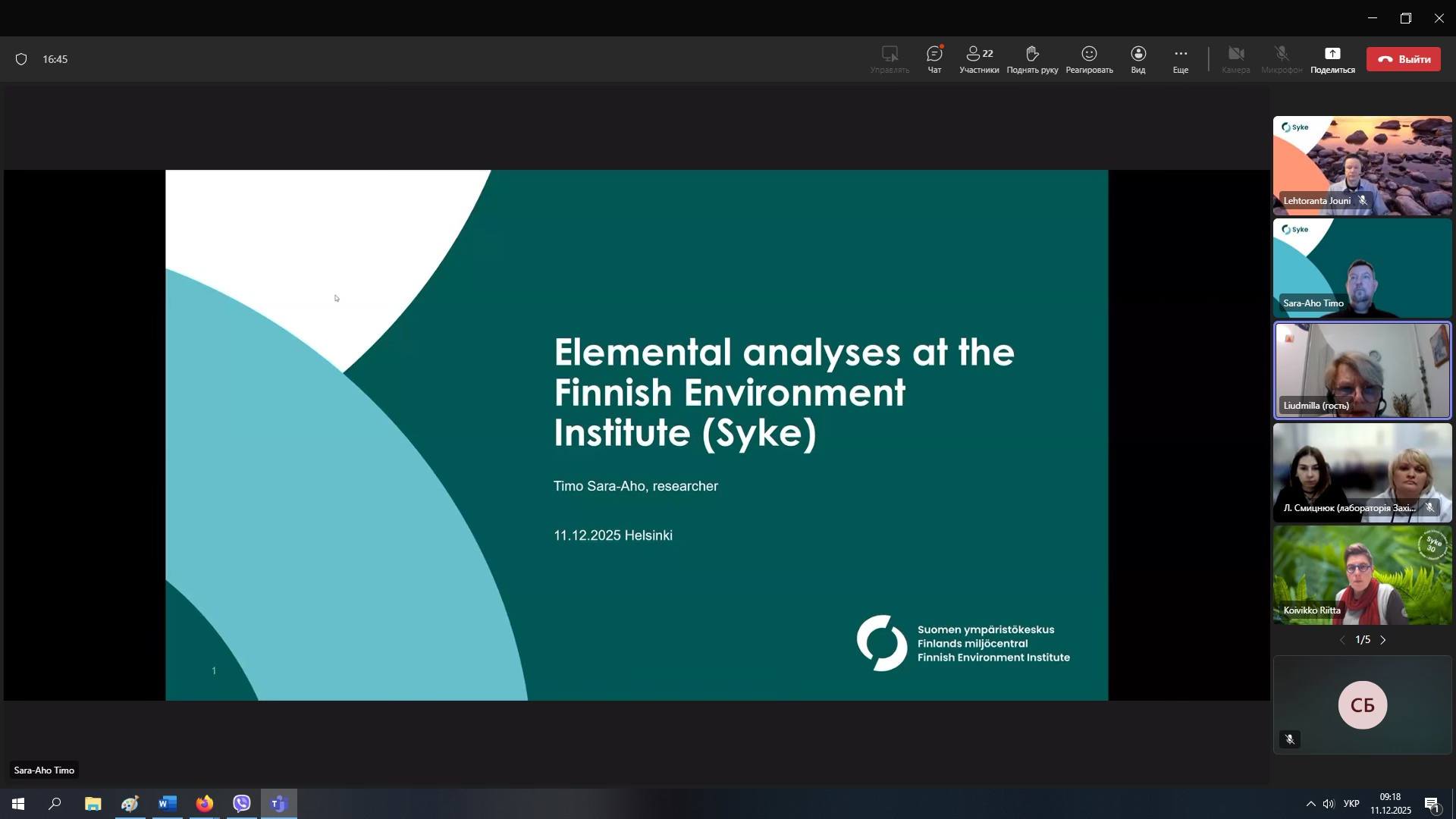
Task: Toggle the microphone on
Action: click(1281, 59)
